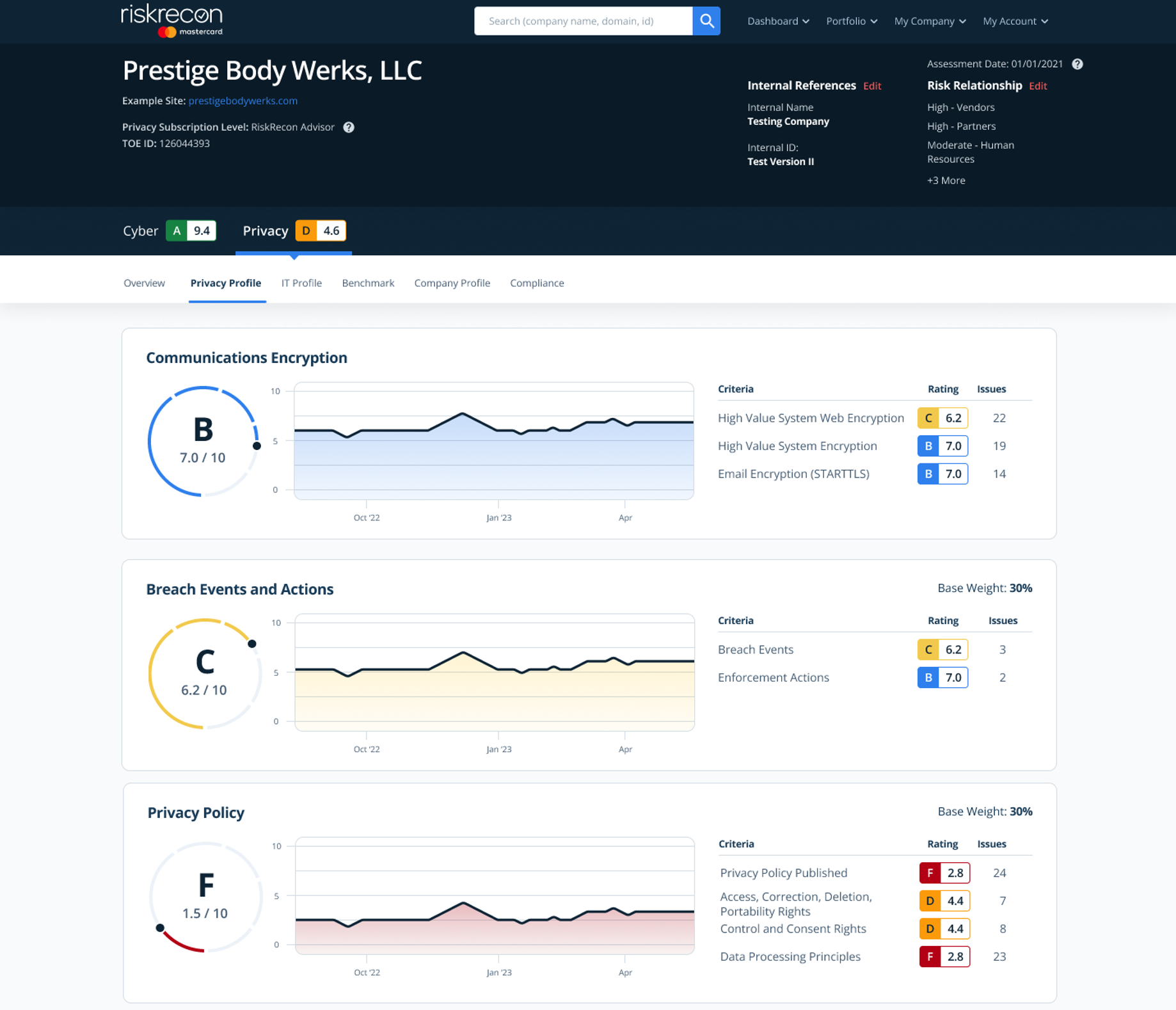Click High - Partners risk relationship
The image size is (1176, 1010).
(961, 127)
